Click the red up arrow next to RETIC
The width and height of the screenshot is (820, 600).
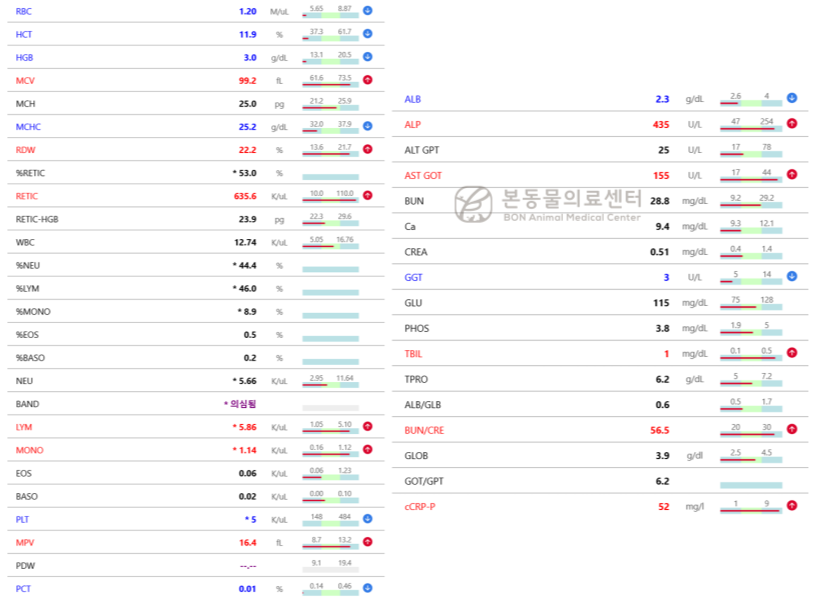click(367, 196)
